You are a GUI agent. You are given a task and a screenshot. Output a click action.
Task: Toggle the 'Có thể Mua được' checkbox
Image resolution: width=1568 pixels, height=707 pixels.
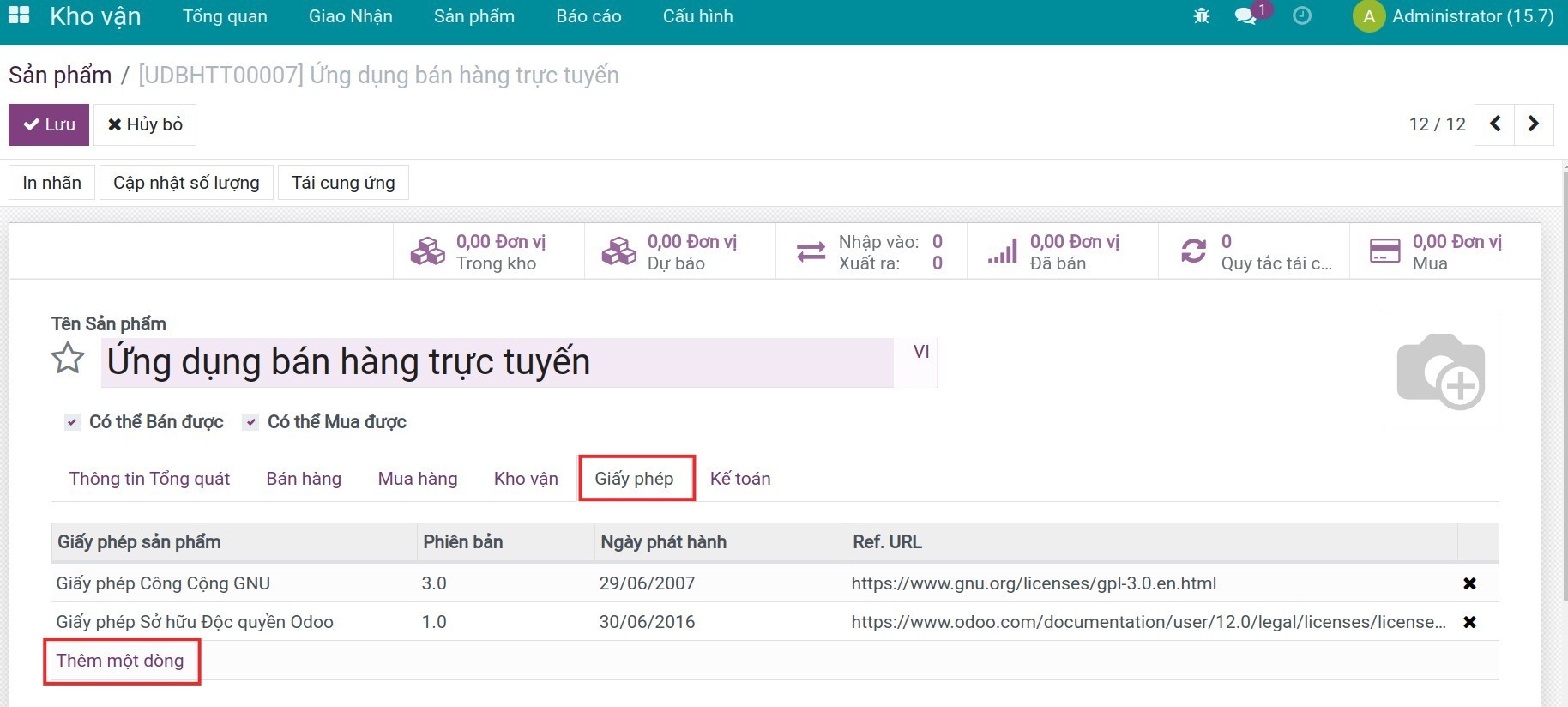[250, 422]
